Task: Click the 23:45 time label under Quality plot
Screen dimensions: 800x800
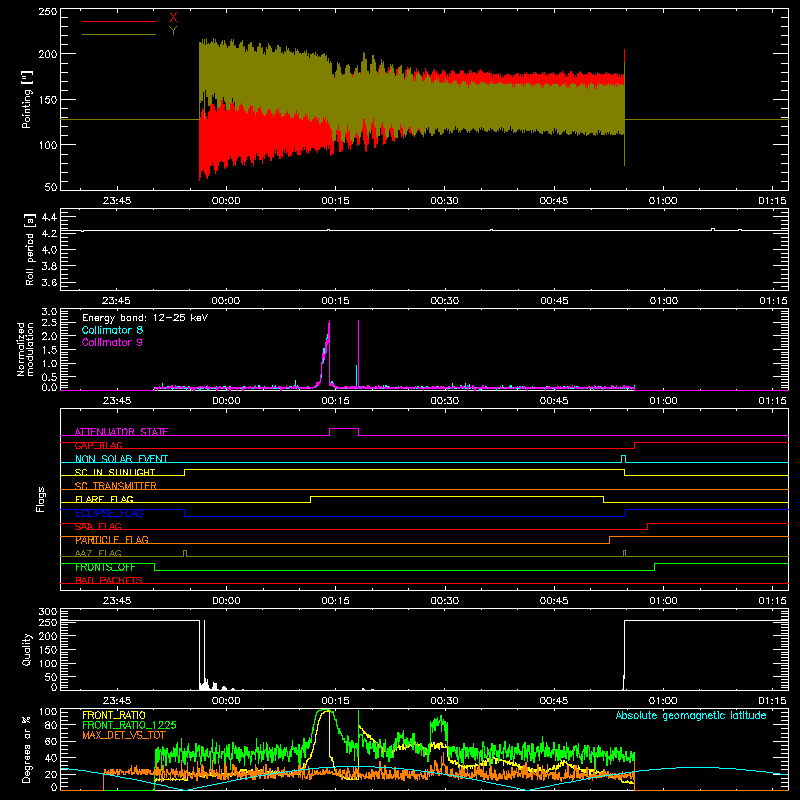Action: coord(117,701)
